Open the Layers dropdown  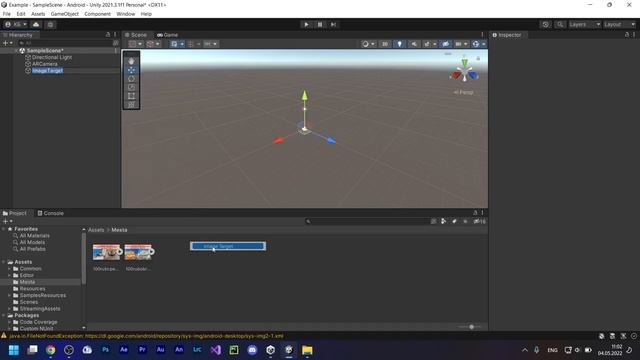point(584,24)
